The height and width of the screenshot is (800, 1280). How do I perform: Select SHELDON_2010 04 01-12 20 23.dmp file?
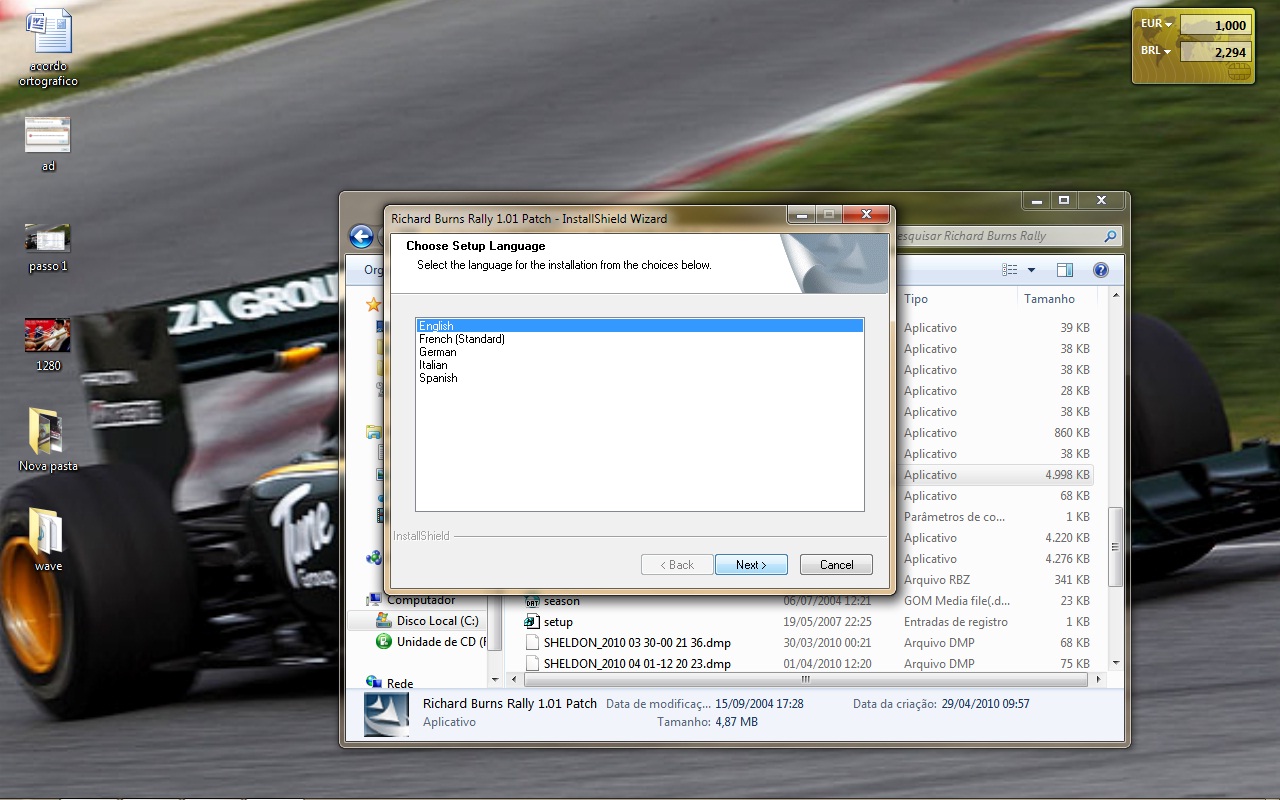(637, 664)
